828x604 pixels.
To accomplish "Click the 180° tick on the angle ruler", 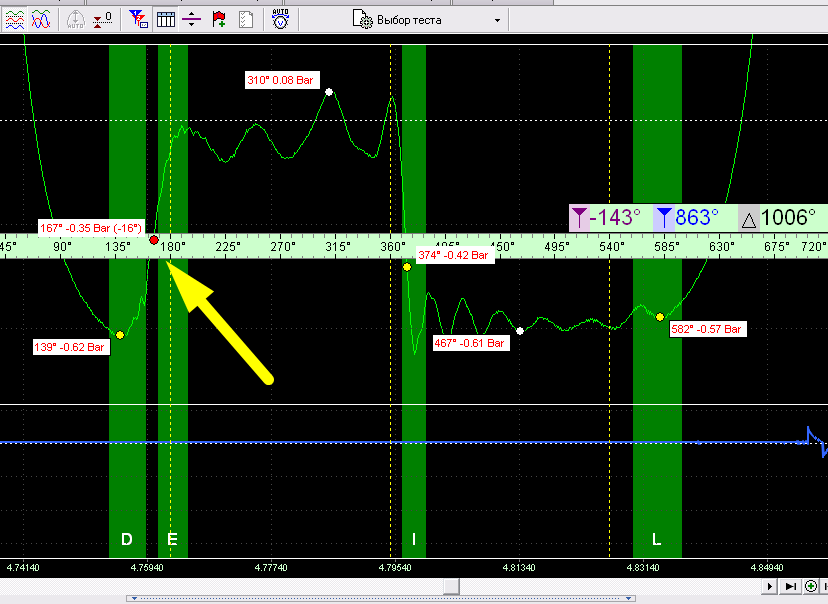I will point(173,247).
